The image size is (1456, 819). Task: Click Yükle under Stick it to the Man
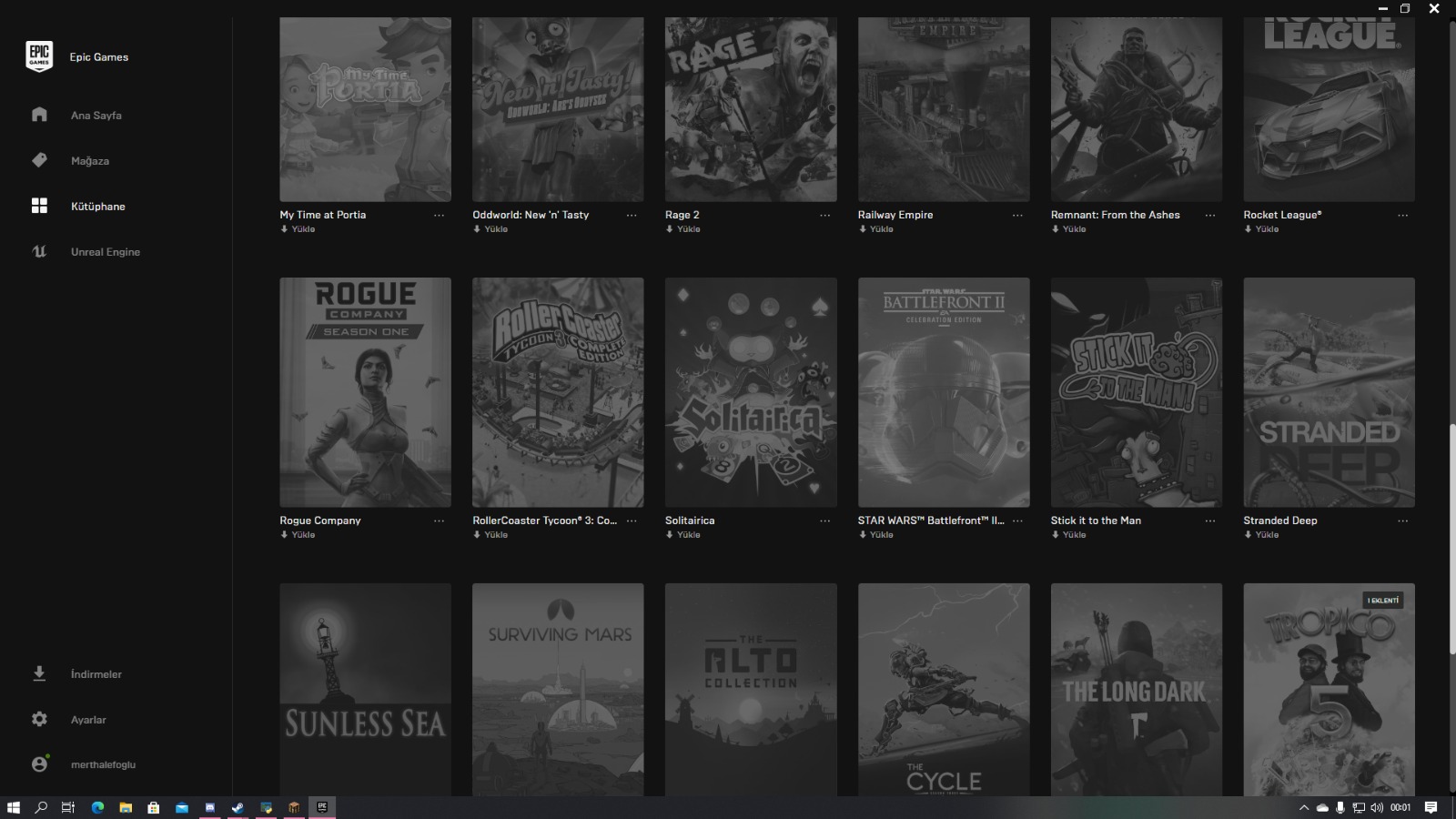point(1075,535)
